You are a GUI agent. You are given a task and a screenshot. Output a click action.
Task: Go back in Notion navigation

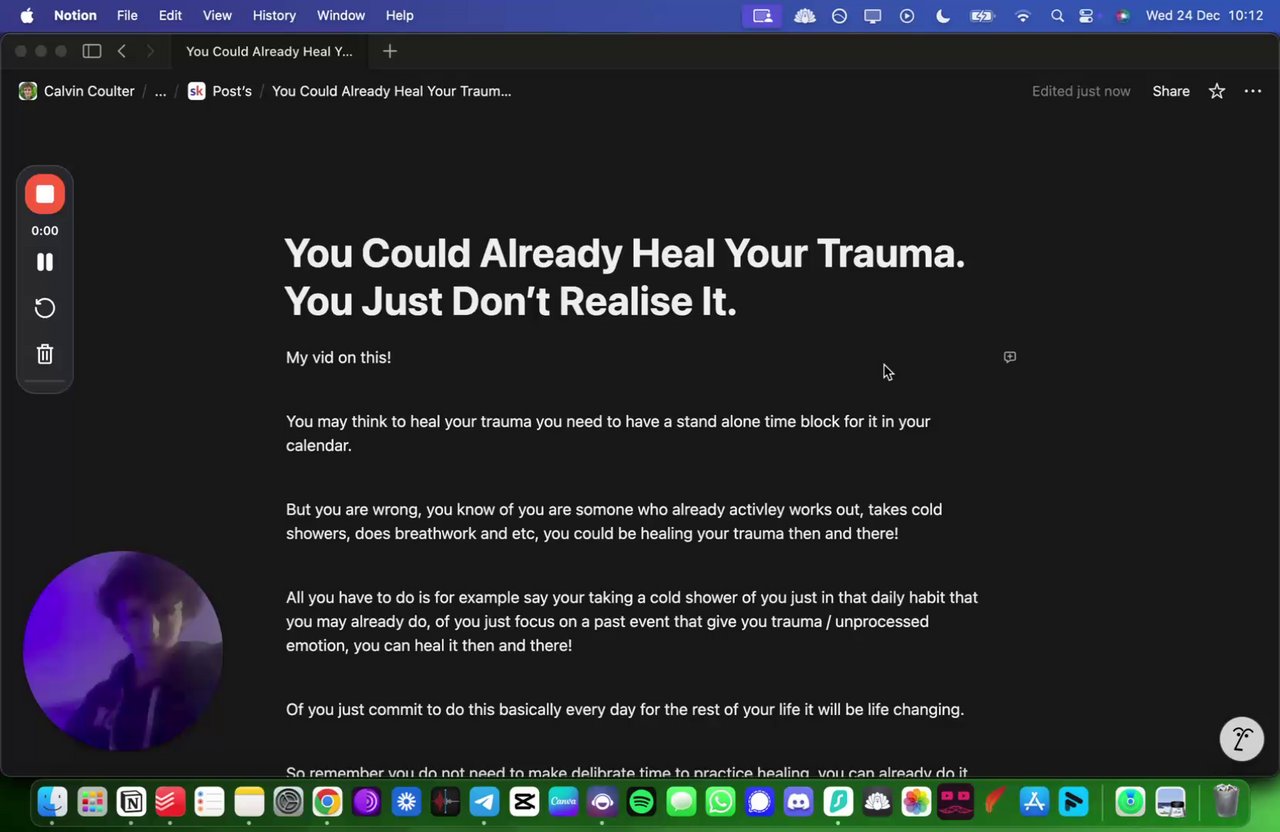tap(121, 51)
